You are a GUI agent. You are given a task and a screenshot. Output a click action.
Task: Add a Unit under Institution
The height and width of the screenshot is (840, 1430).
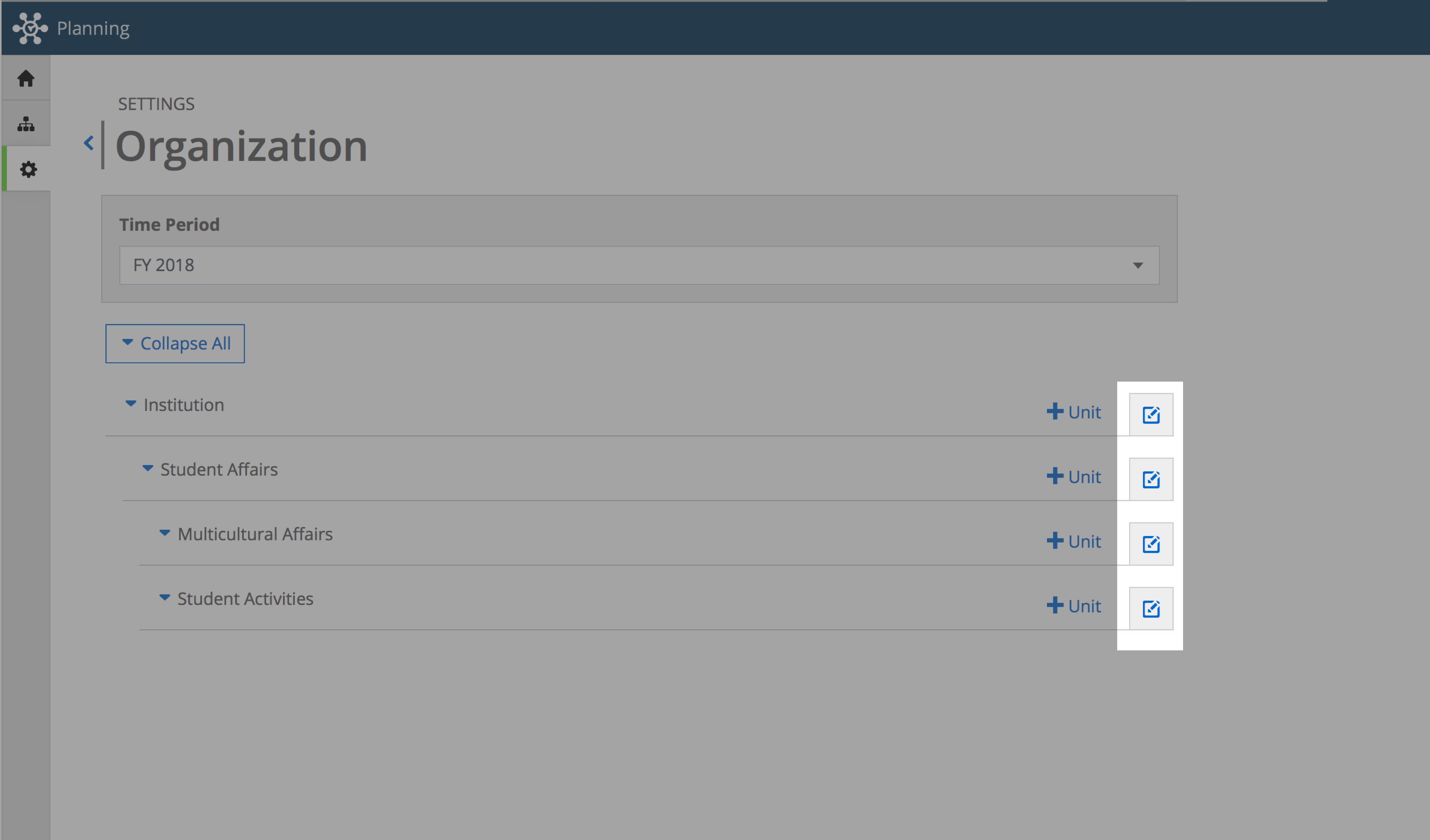[x=1074, y=412]
